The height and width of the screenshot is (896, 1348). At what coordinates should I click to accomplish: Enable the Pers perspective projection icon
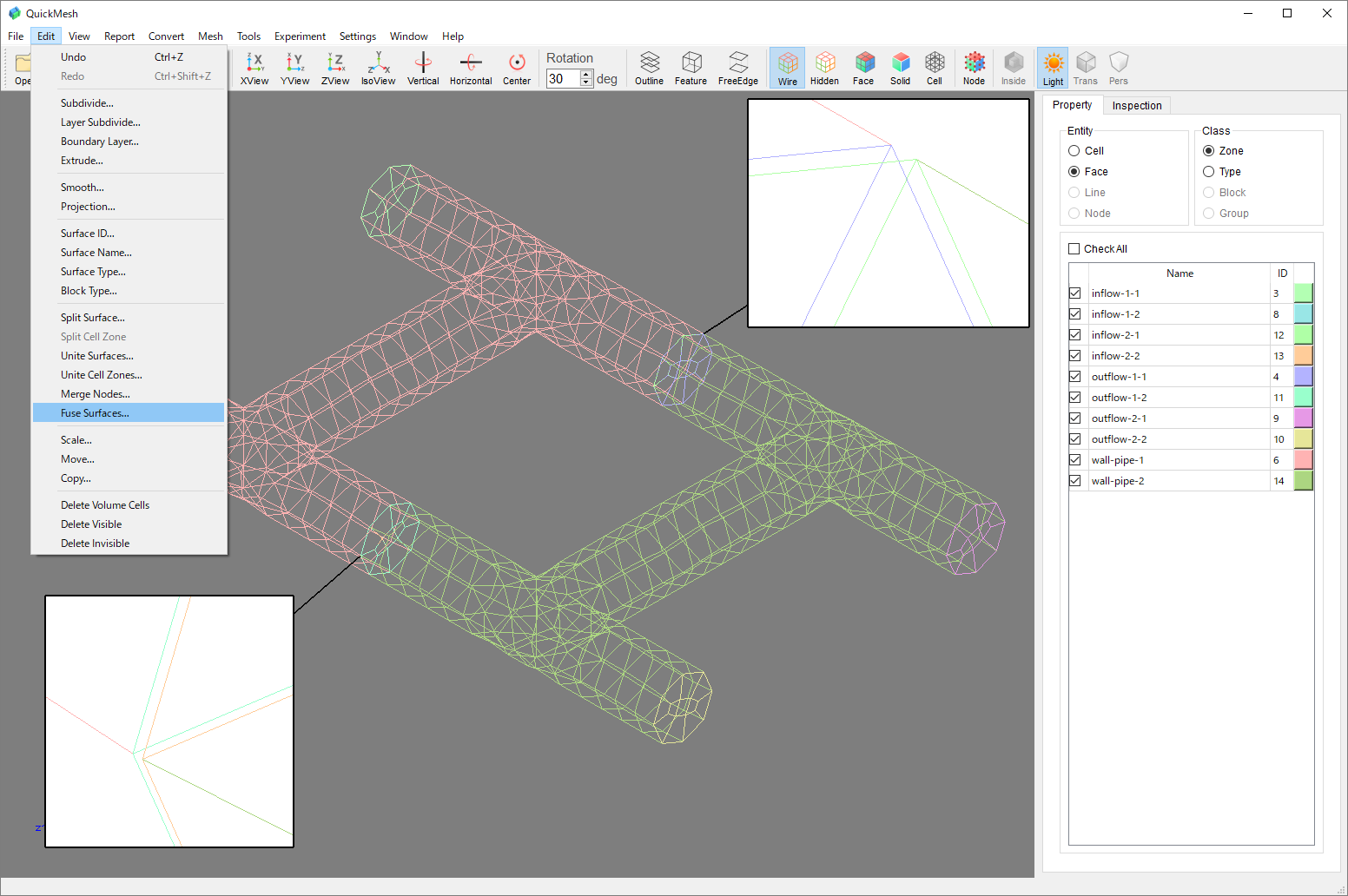point(1119,68)
